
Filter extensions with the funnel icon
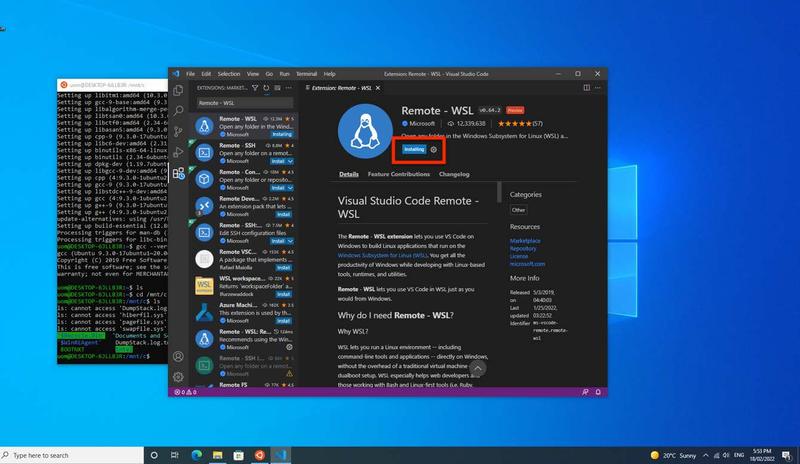[x=255, y=88]
